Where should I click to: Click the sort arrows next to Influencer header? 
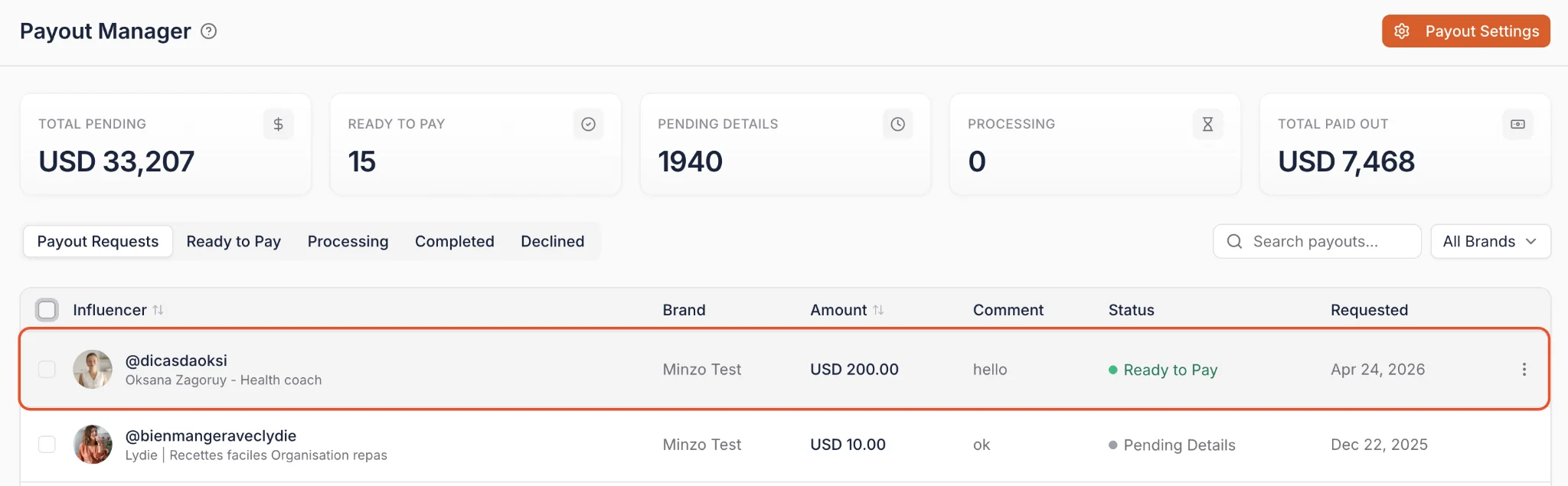pyautogui.click(x=158, y=310)
